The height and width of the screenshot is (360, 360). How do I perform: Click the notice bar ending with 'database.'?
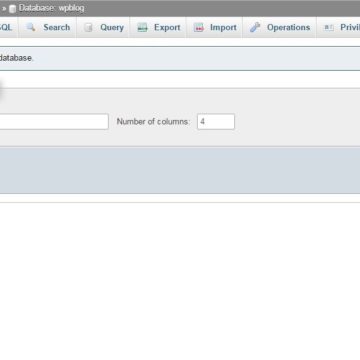click(180, 58)
